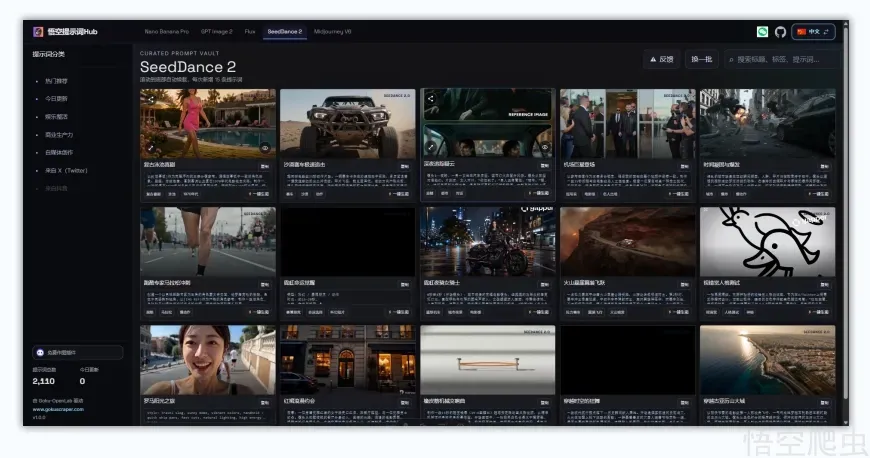Click share icon on pink dress pool card
This screenshot has height=458, width=870.
tap(151, 99)
